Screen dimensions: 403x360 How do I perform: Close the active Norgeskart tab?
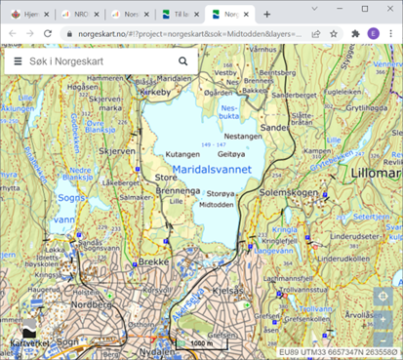point(246,14)
